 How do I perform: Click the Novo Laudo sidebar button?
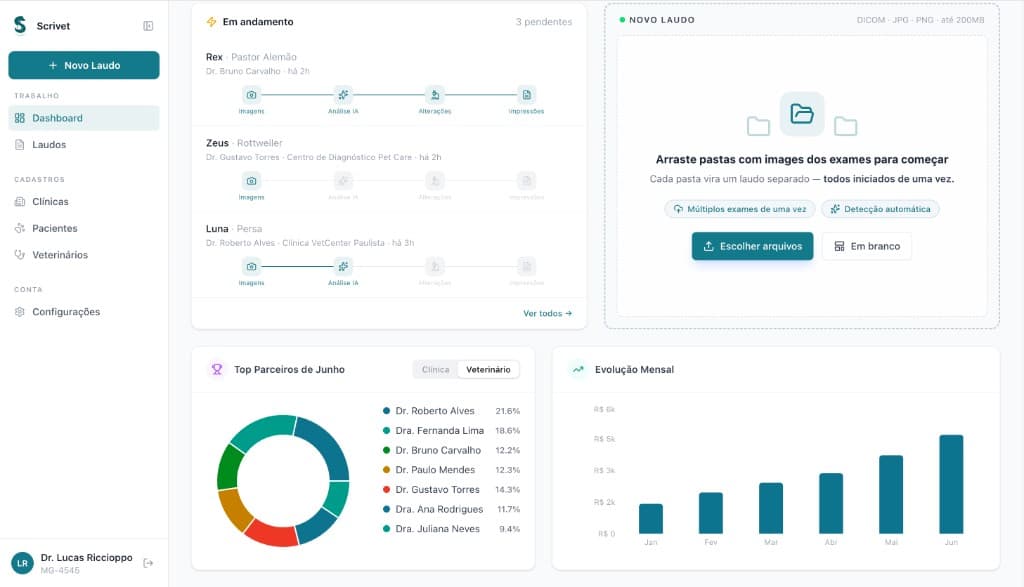[x=84, y=65]
